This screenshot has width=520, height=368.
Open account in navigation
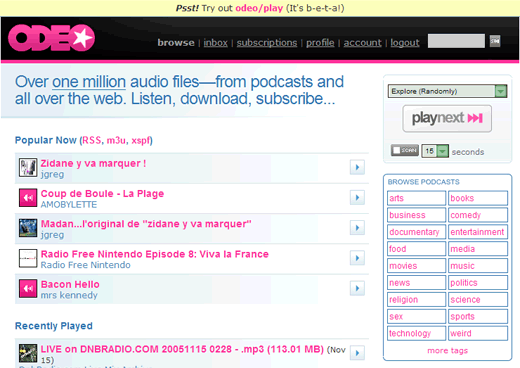[363, 43]
